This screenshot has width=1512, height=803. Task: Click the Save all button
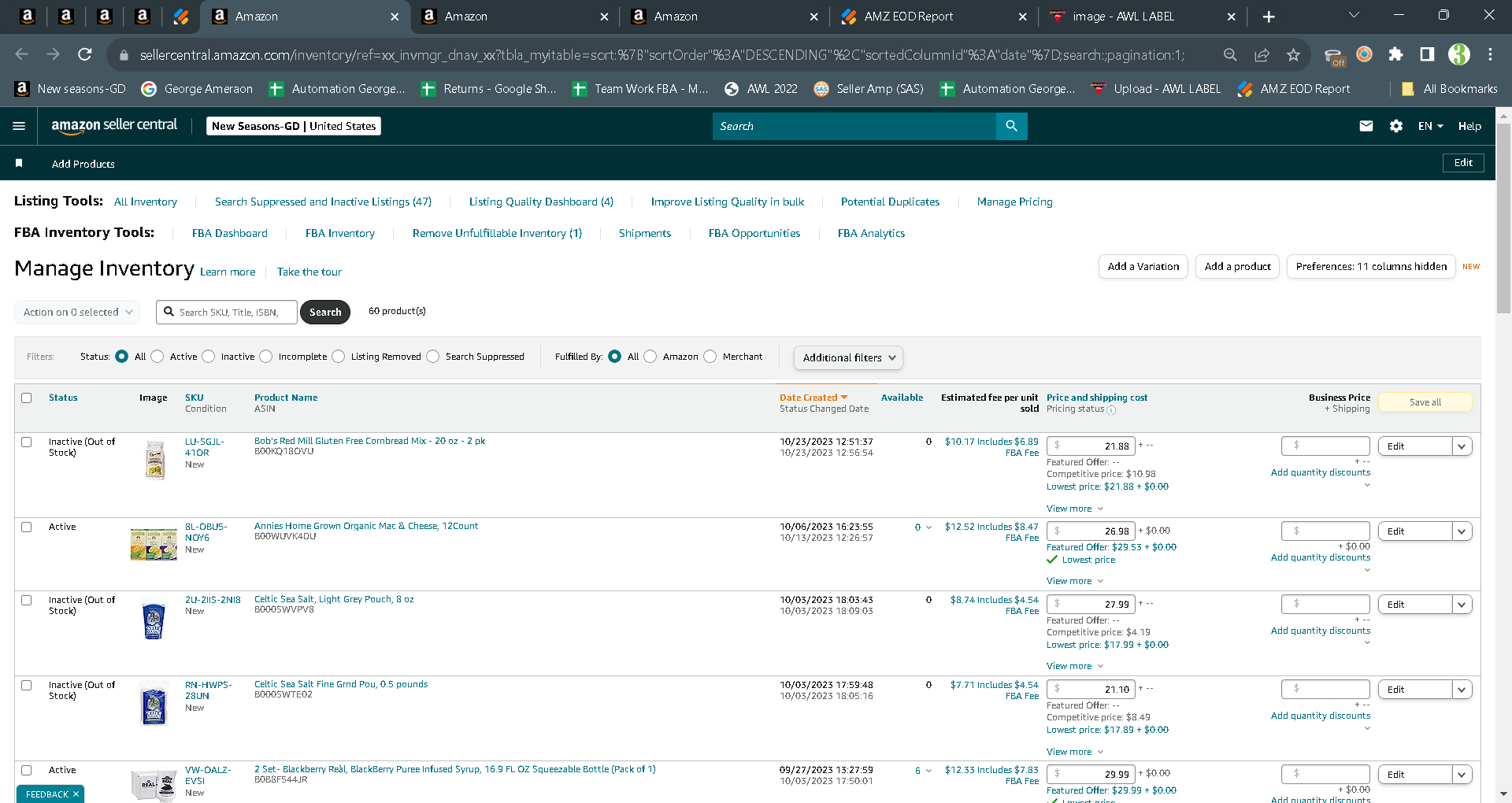click(1425, 402)
